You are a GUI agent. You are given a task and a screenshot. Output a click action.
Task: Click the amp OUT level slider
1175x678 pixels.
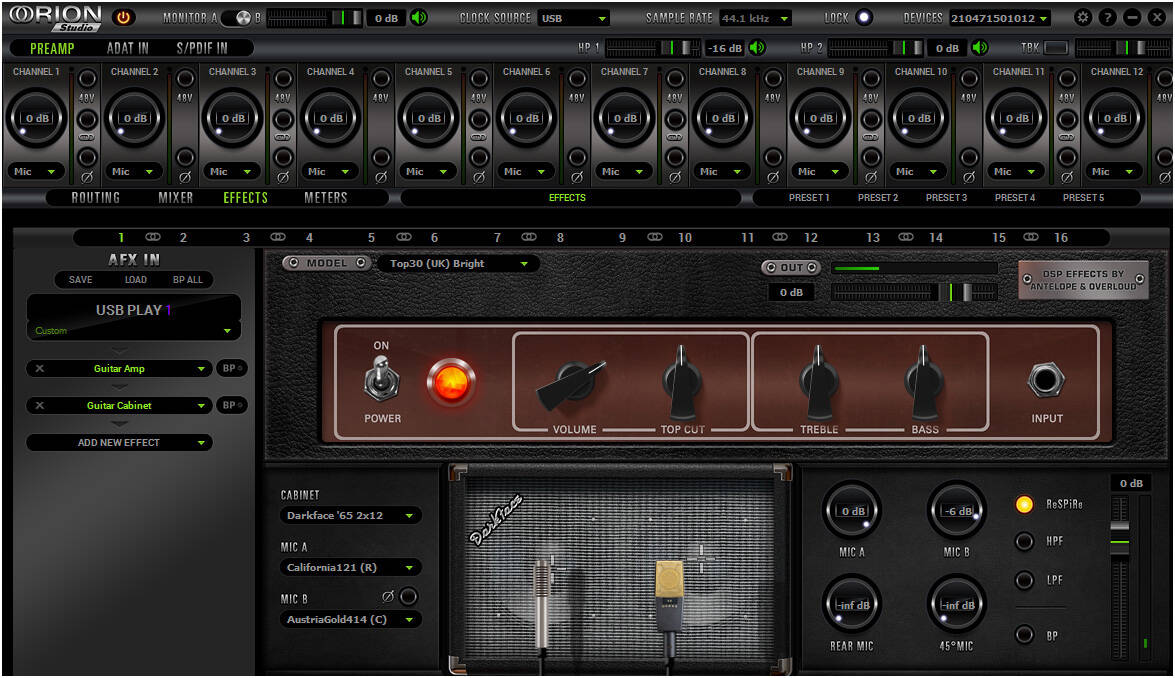tap(914, 292)
